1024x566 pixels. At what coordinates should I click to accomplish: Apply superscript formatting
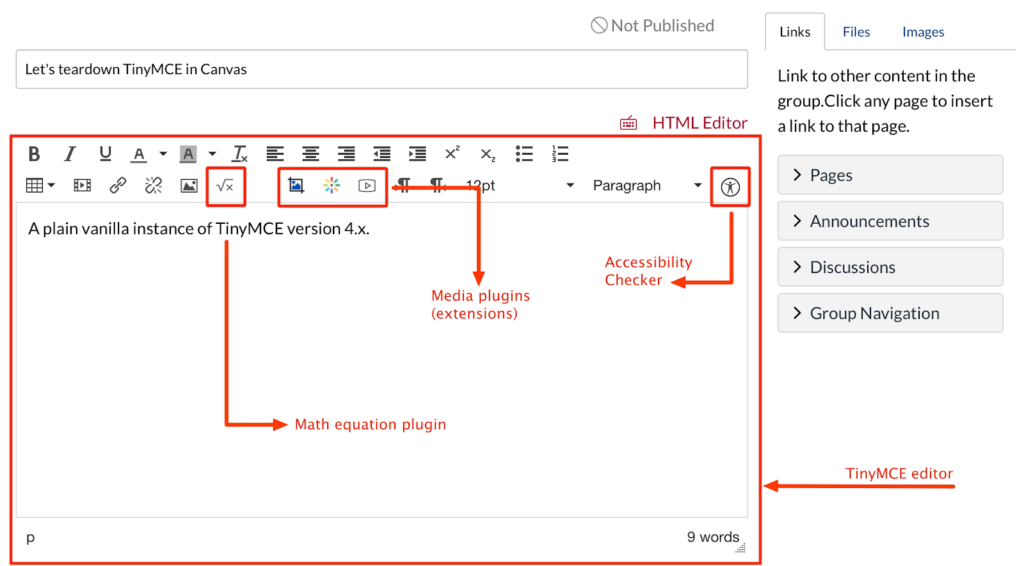tap(452, 153)
